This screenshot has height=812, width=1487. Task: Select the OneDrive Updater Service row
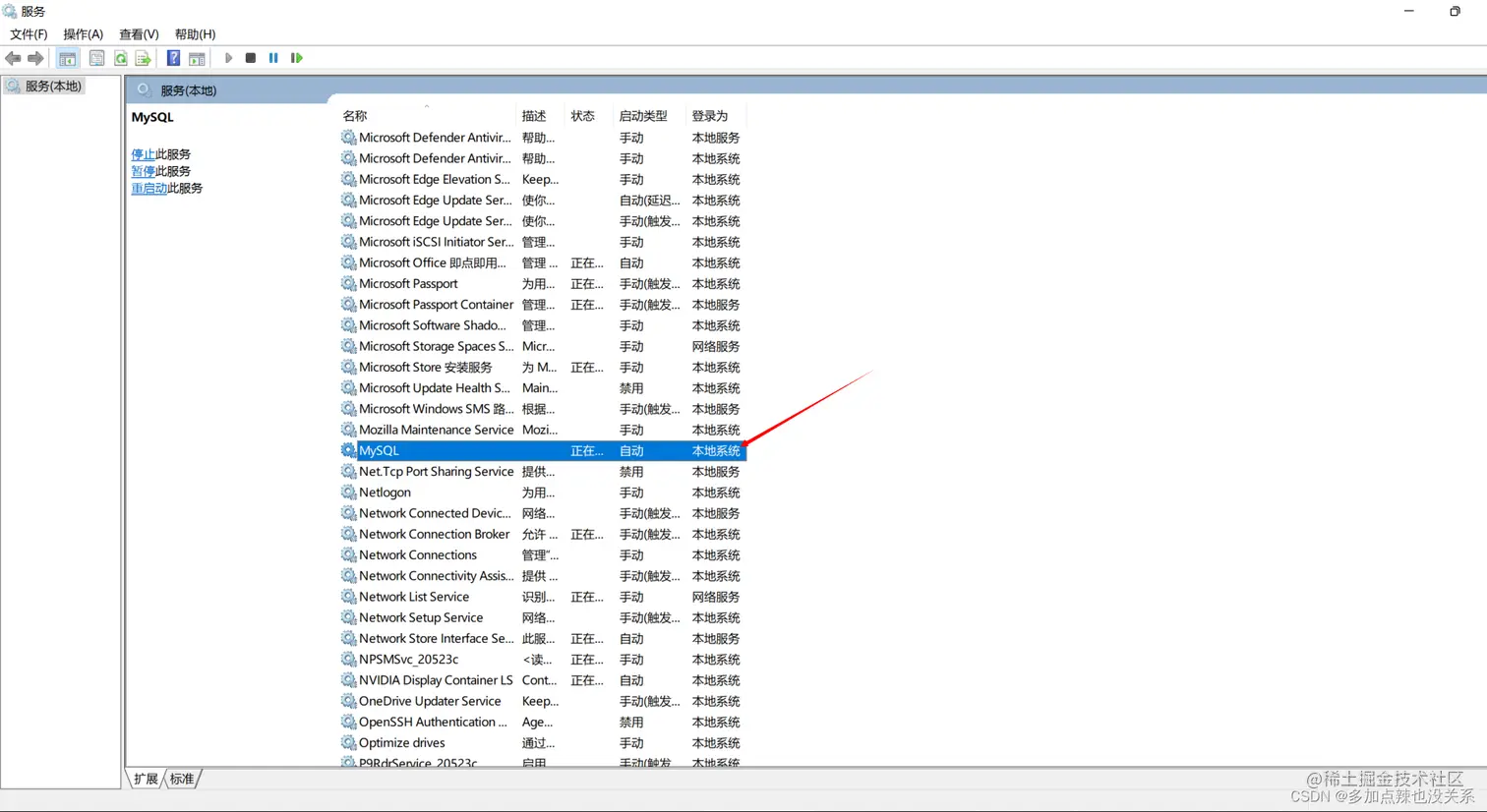coord(543,701)
